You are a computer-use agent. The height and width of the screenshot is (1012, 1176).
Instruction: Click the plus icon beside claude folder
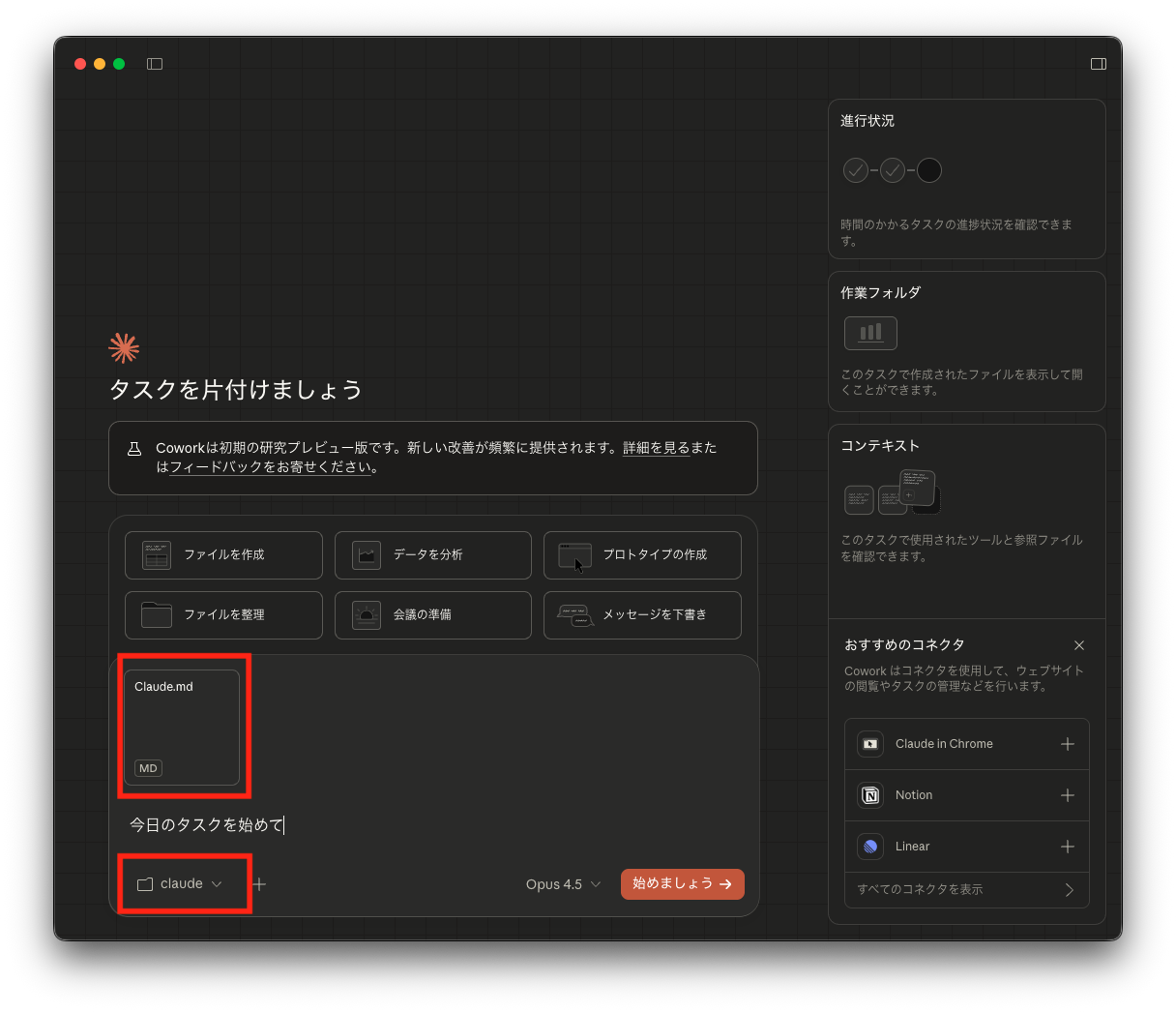259,884
